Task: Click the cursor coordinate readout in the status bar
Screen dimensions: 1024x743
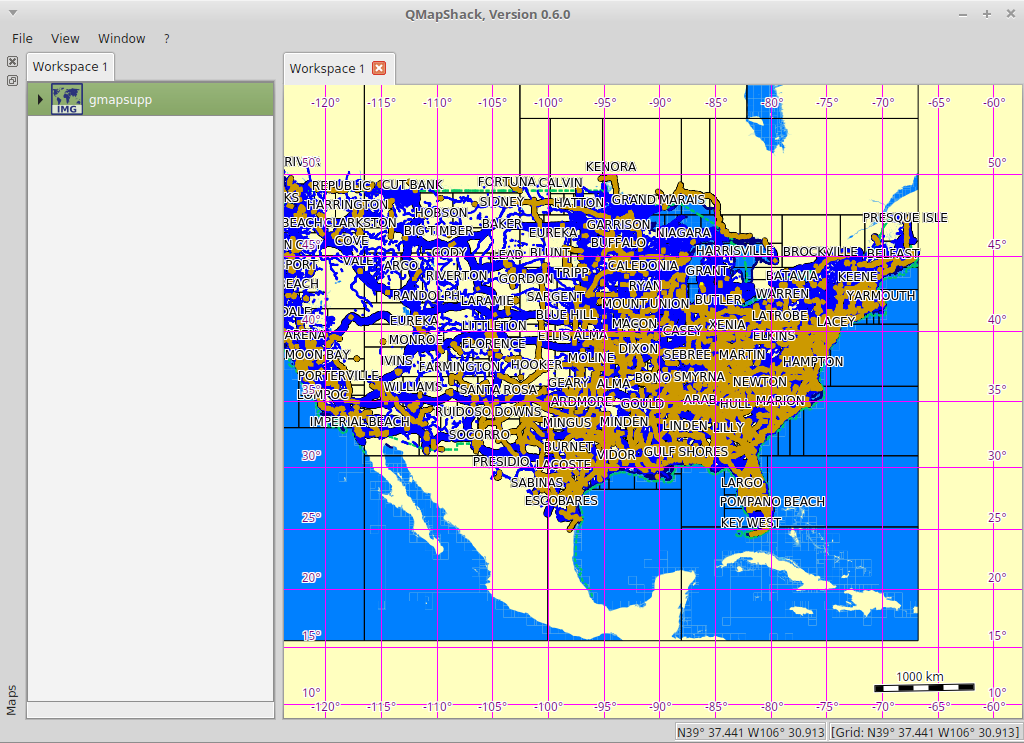Action: (x=750, y=733)
